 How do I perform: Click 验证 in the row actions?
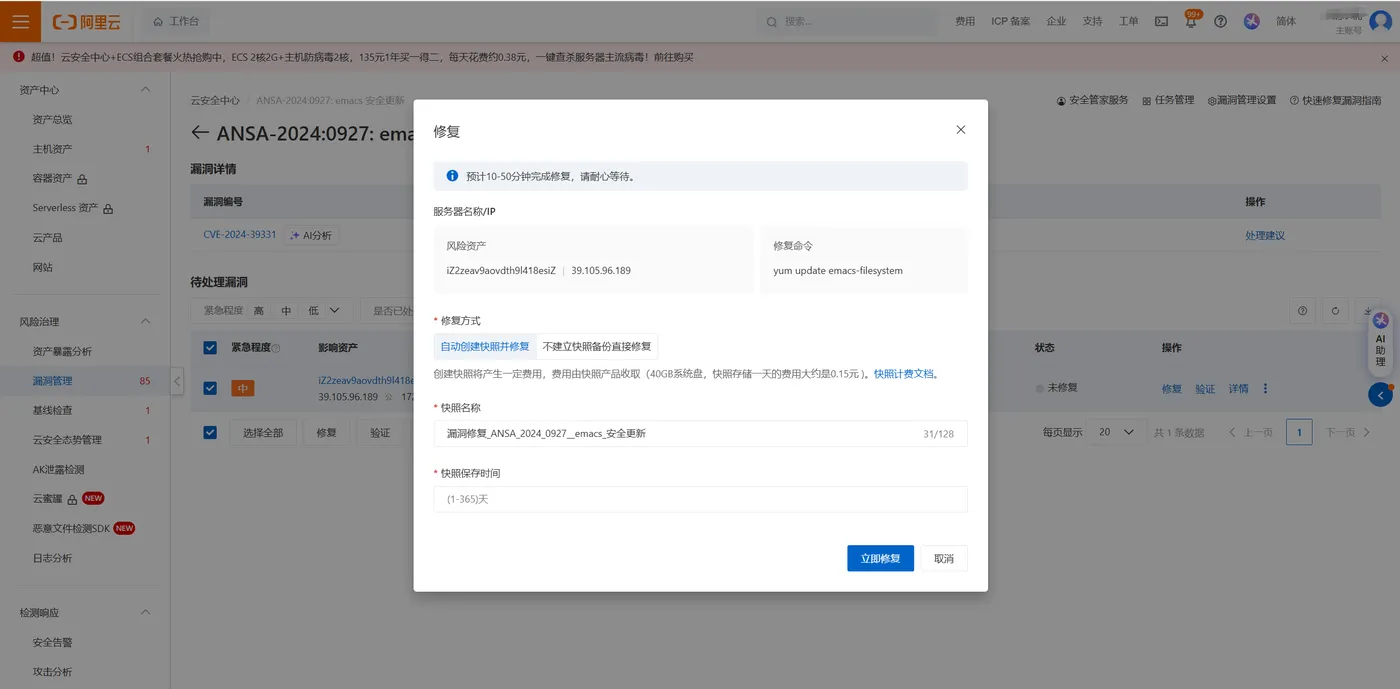coord(1205,388)
